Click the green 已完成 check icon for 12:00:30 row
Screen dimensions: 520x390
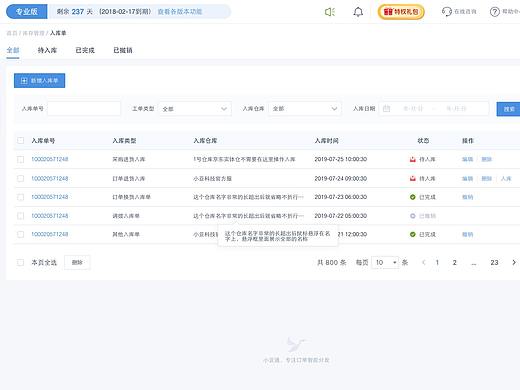point(413,234)
